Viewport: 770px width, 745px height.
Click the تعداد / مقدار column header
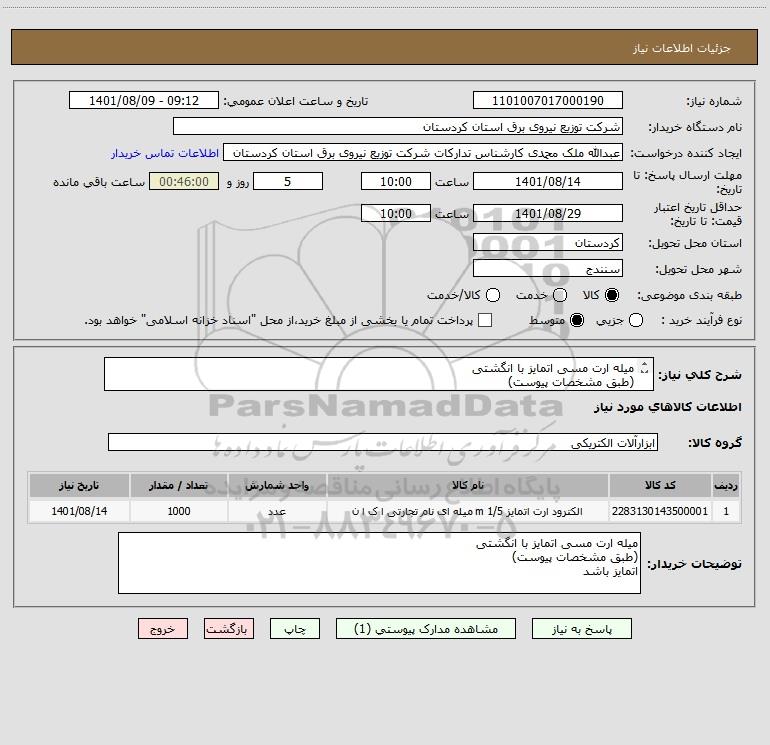pyautogui.click(x=179, y=485)
